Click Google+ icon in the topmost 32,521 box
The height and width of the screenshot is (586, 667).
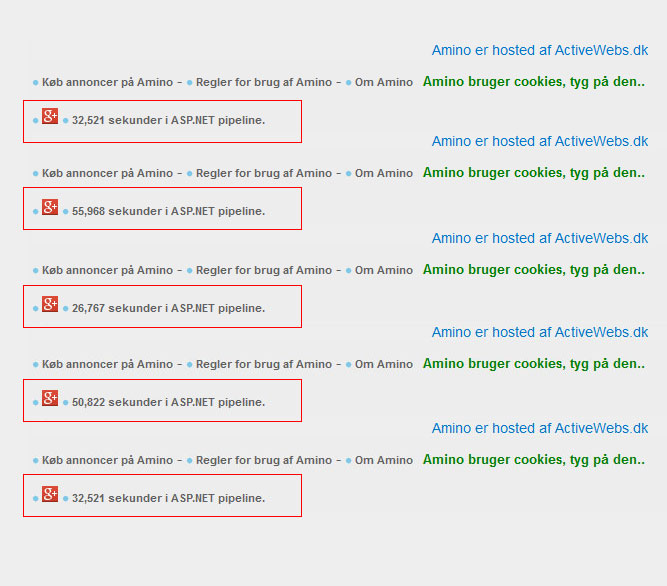pos(50,116)
